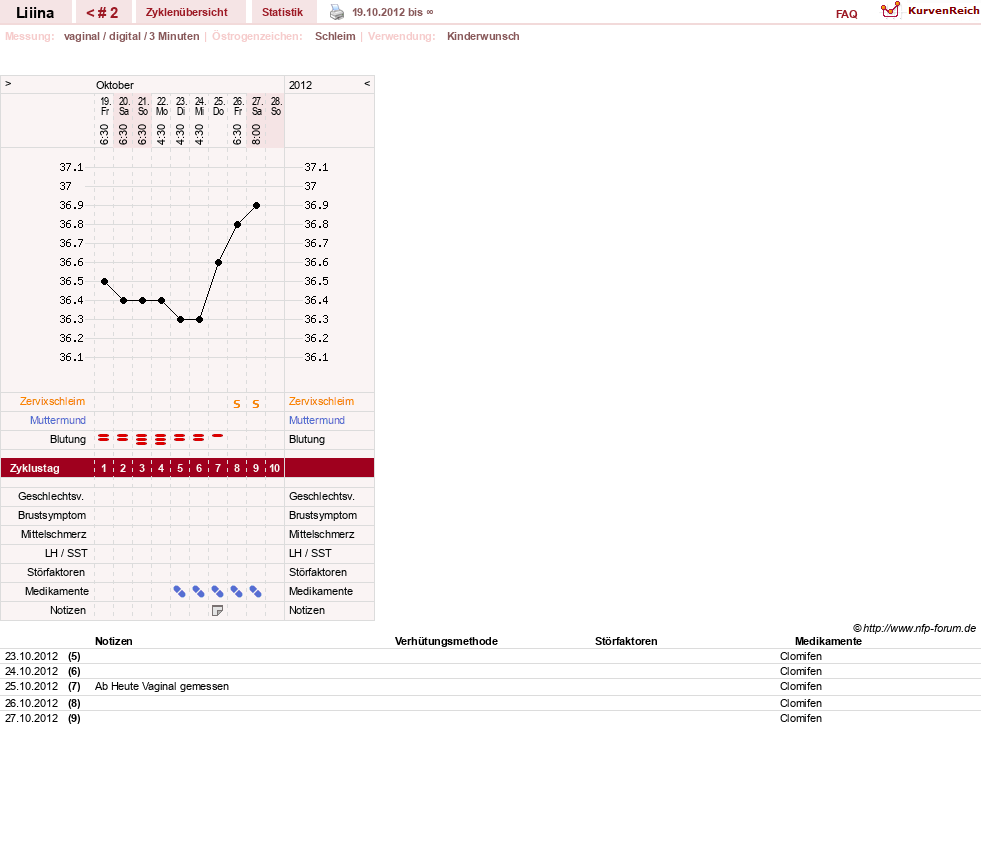Select the bleeding mark on cycle day 6
981x860 pixels.
198,438
